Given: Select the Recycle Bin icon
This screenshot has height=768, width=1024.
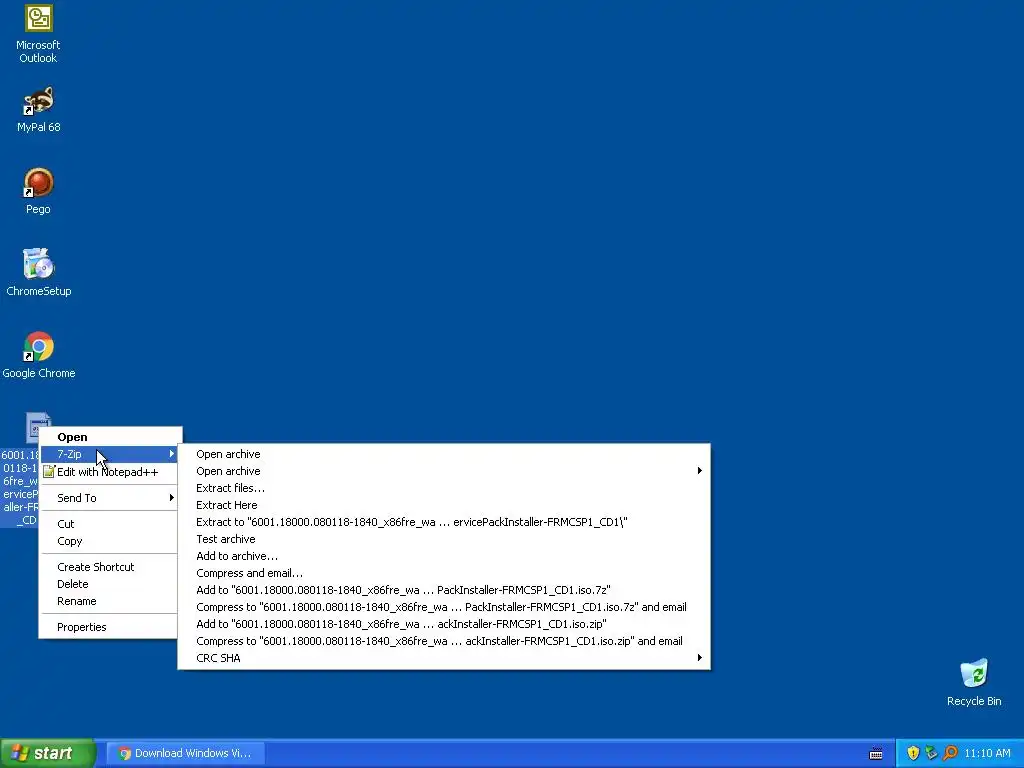Looking at the screenshot, I should (x=974, y=683).
